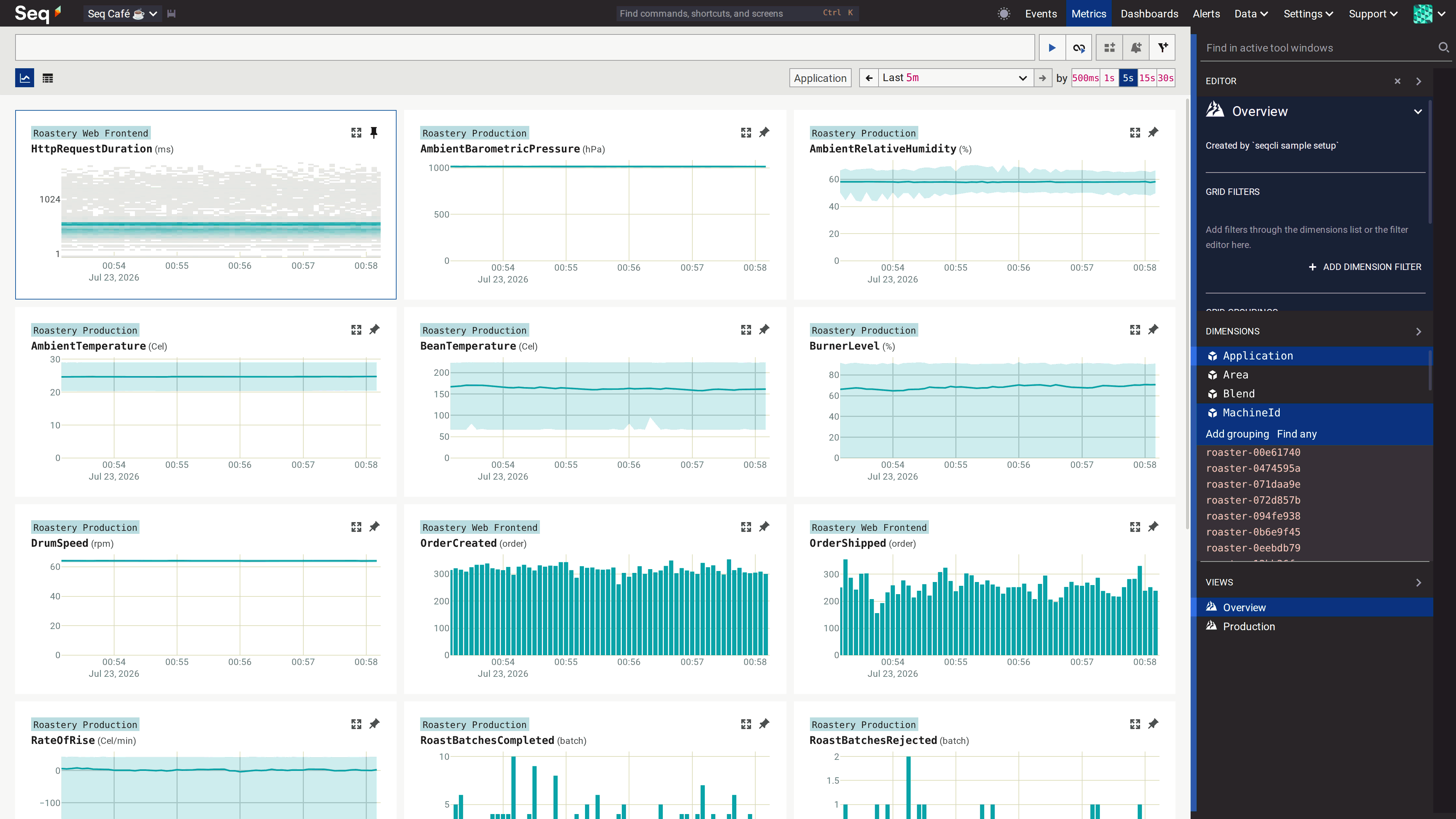The width and height of the screenshot is (1456, 819).
Task: Click ADD DIMENSION FILTER
Action: click(1365, 267)
